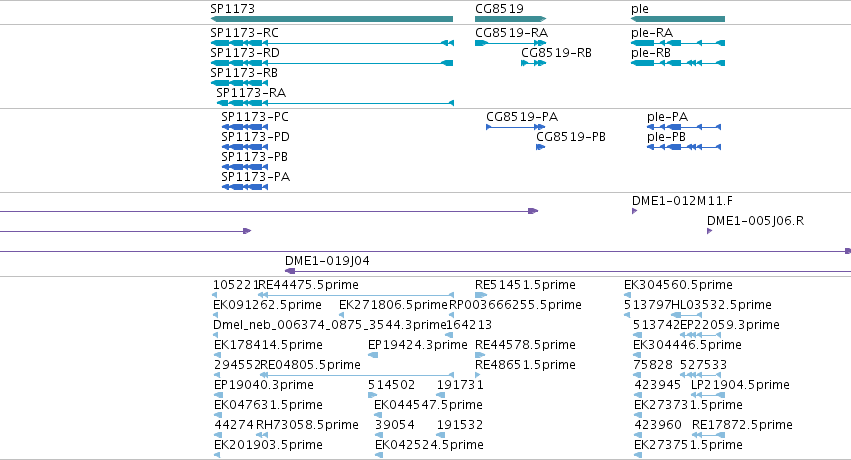Click the RE48651.5prime EST label
This screenshot has width=851, height=460.
[x=525, y=365]
